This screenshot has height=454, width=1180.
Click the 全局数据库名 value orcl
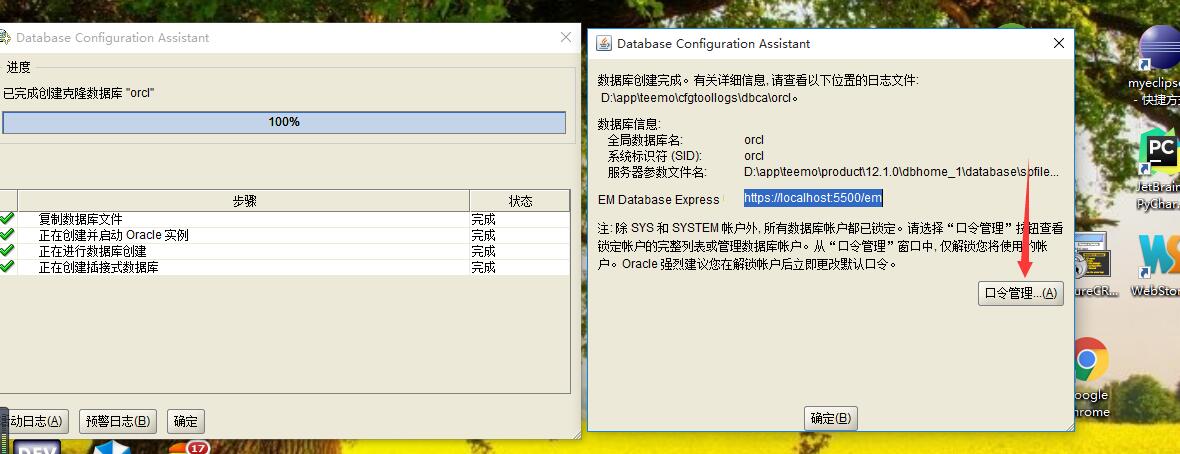(753, 140)
